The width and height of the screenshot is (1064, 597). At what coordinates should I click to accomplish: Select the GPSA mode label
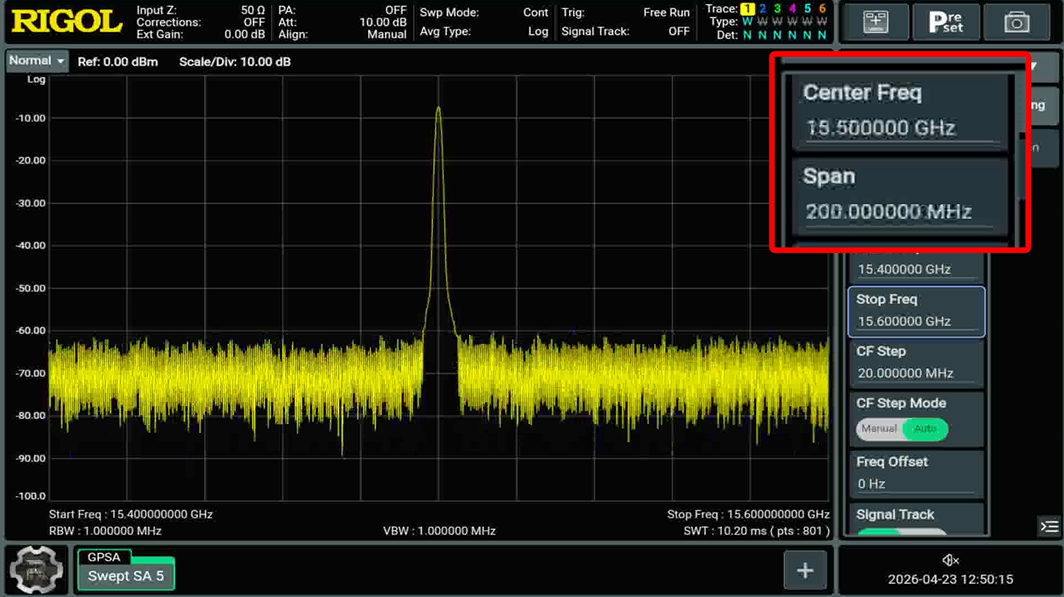click(104, 557)
